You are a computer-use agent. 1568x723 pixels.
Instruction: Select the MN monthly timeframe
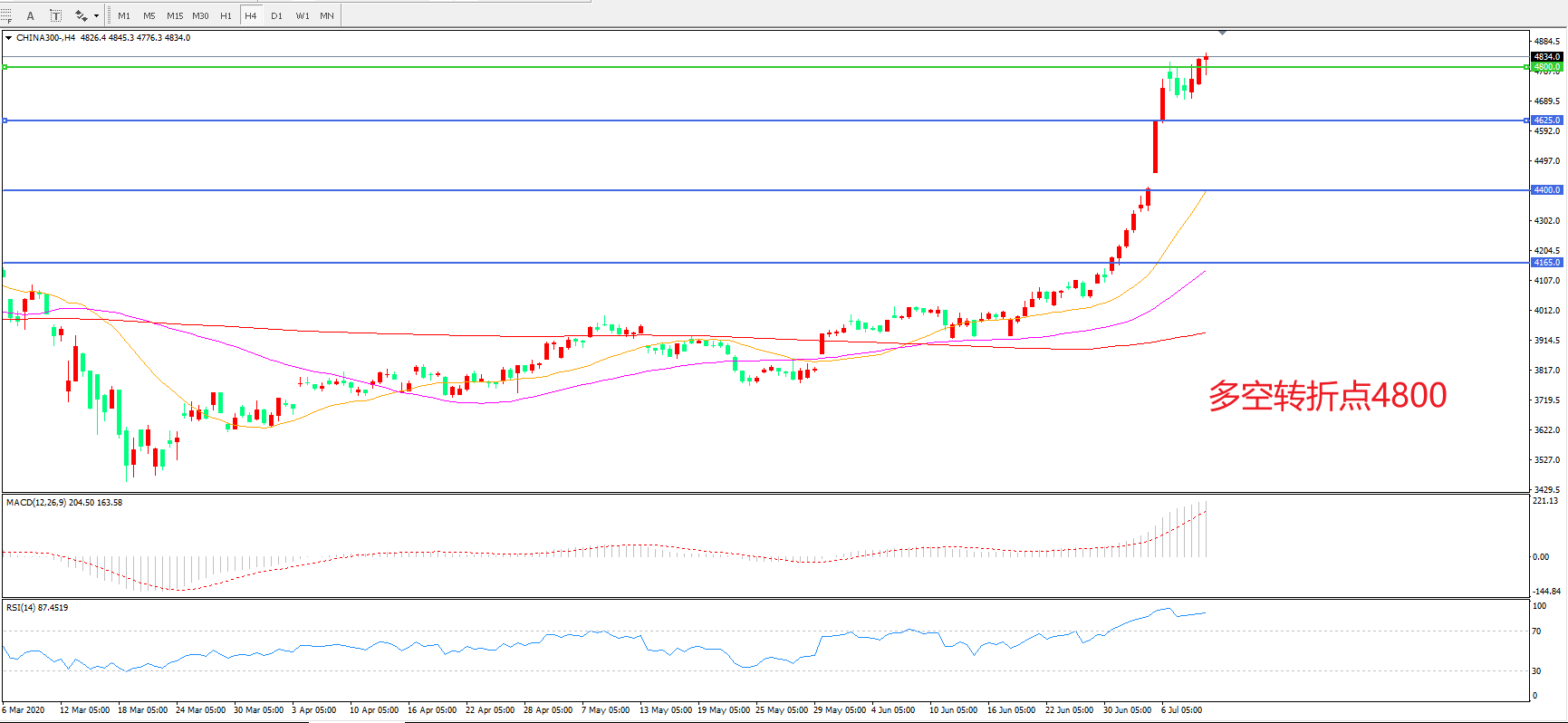pyautogui.click(x=327, y=15)
